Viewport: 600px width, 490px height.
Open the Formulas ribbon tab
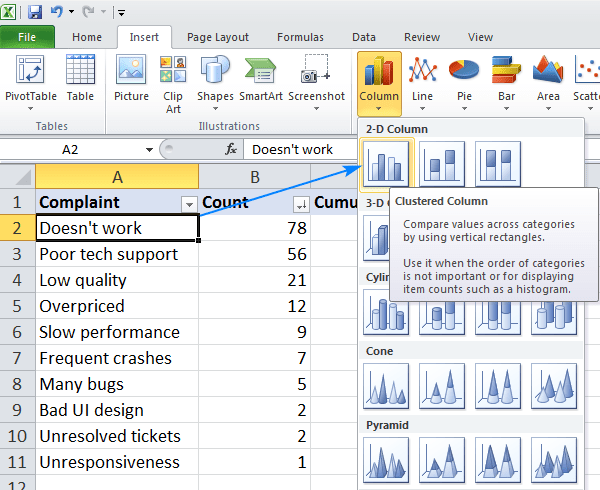pos(300,37)
